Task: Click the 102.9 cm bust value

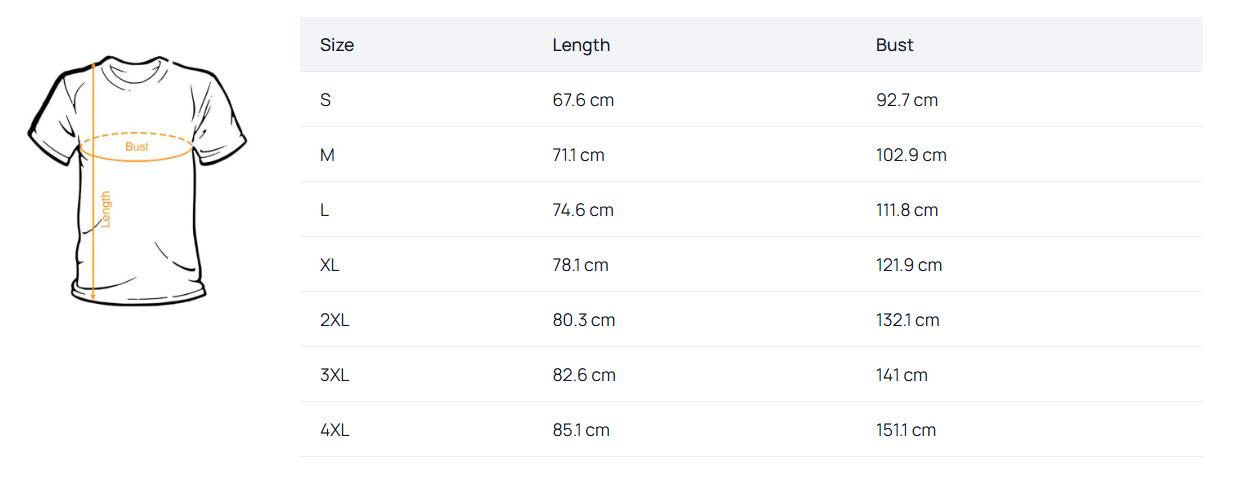Action: click(911, 155)
